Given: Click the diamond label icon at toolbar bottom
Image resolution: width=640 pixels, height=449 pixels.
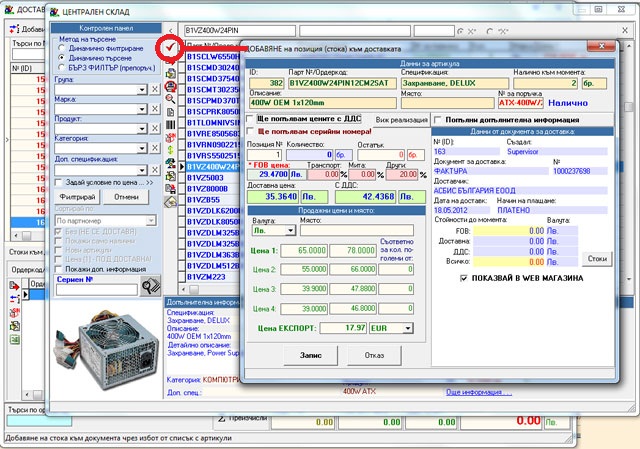Looking at the screenshot, I should [171, 202].
